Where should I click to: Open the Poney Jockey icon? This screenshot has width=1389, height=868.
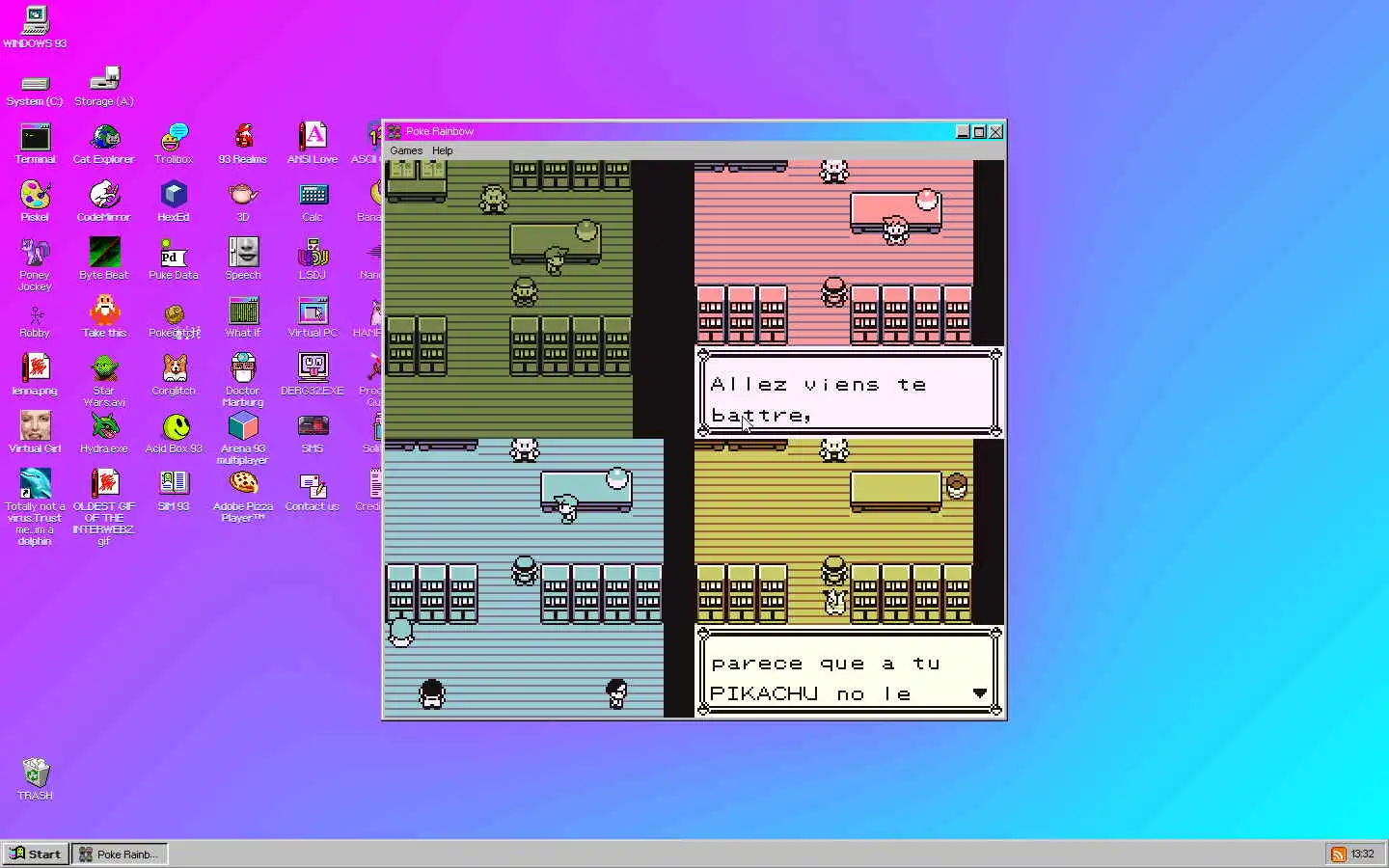coord(35,265)
